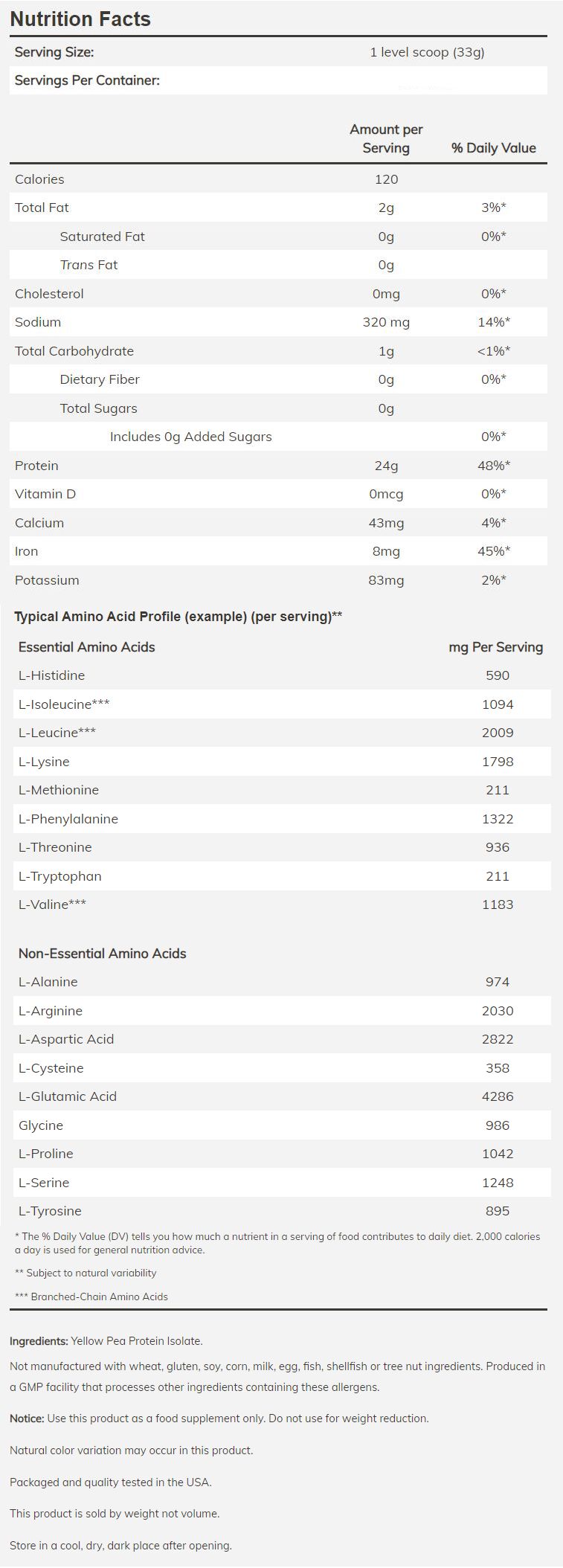Click the Sodium 320 mg amount
The height and width of the screenshot is (1568, 563).
coord(386,322)
